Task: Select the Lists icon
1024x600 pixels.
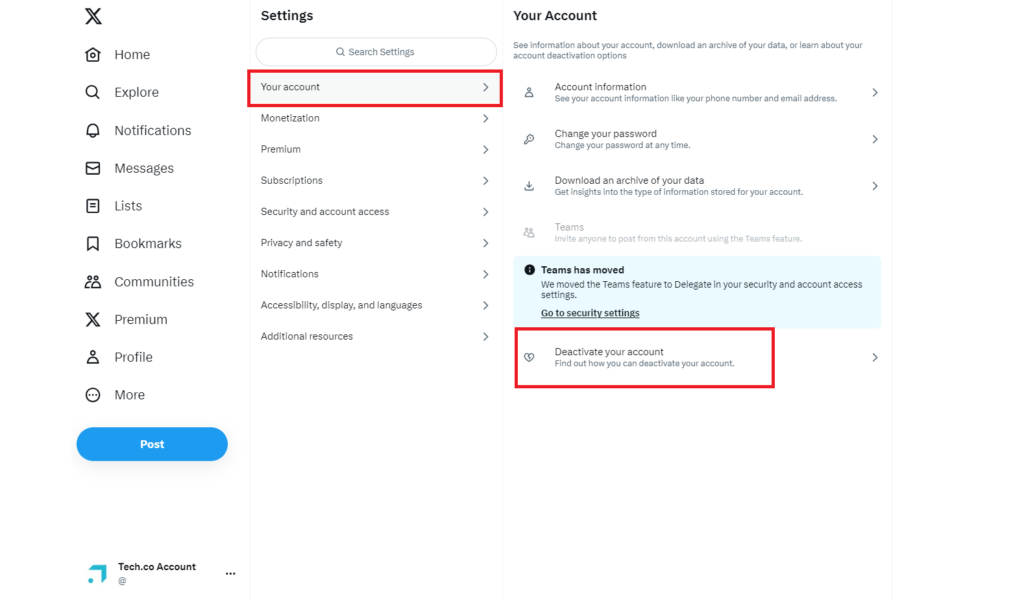Action: tap(93, 205)
